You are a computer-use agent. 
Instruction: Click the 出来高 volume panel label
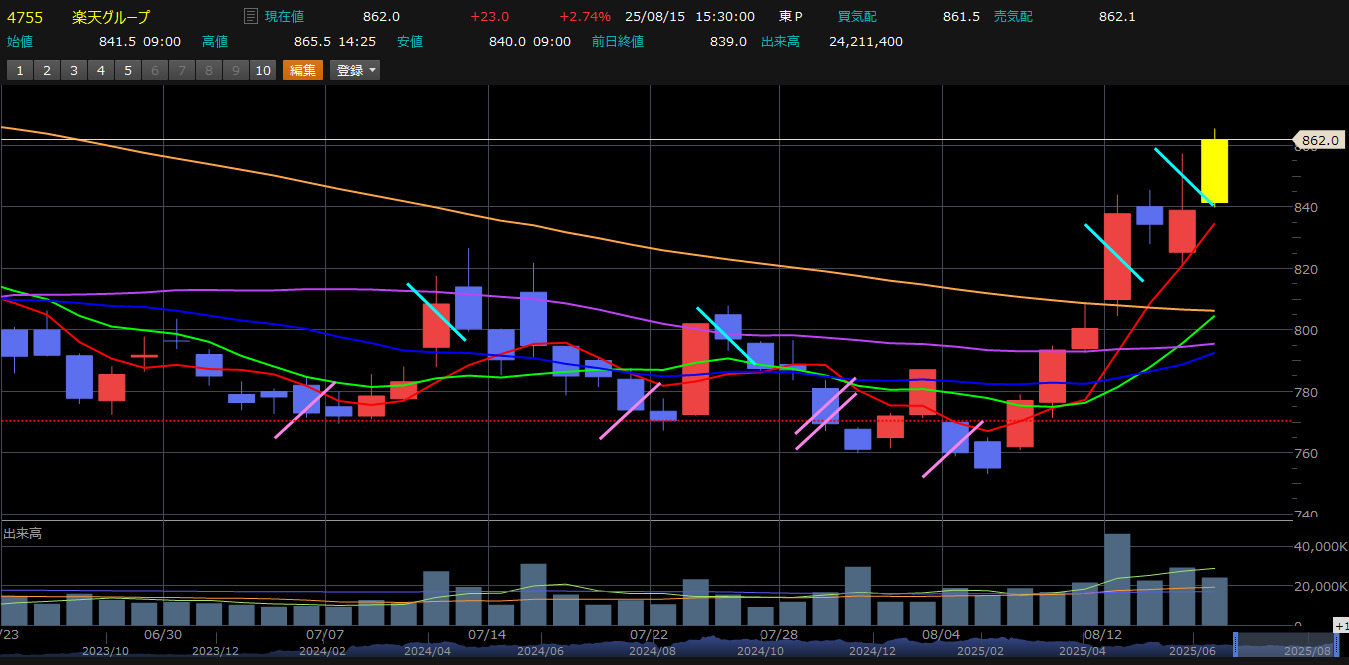(x=22, y=534)
